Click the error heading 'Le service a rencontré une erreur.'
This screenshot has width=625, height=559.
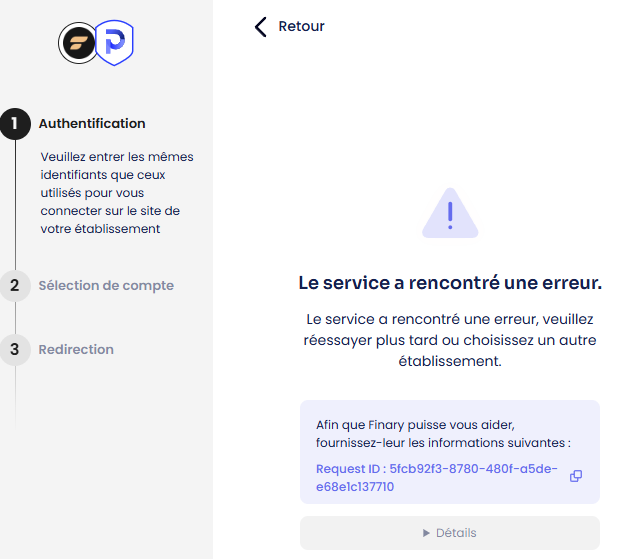450,283
